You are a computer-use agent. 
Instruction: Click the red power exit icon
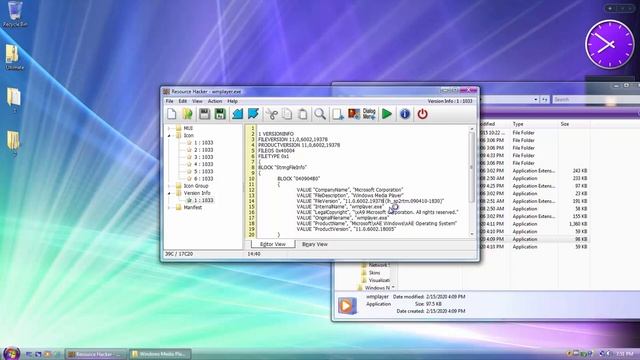tap(422, 114)
